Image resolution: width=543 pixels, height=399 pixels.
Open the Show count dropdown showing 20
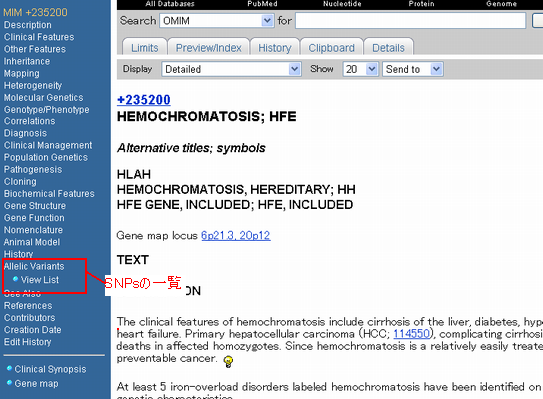pyautogui.click(x=360, y=69)
